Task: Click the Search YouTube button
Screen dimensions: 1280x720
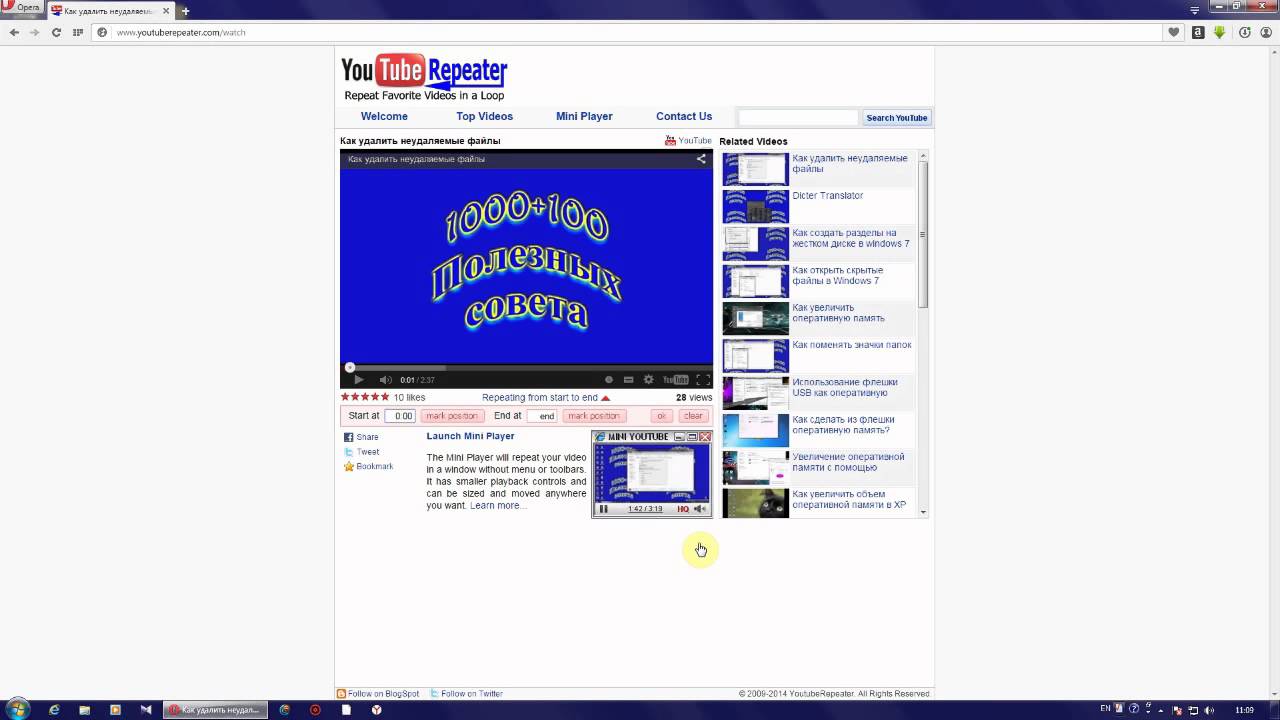Action: [x=896, y=117]
